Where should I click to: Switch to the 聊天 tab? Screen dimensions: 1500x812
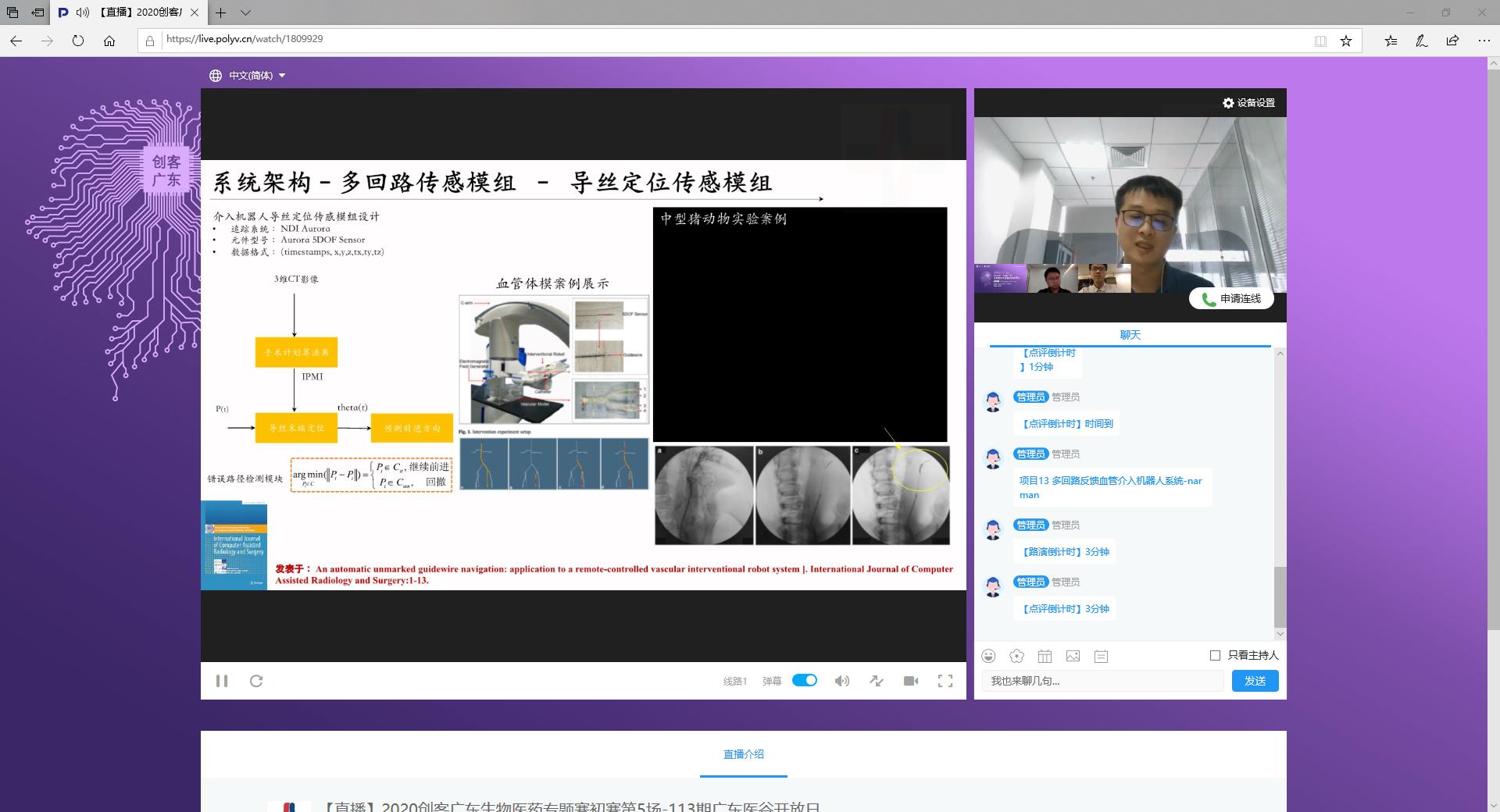1130,335
